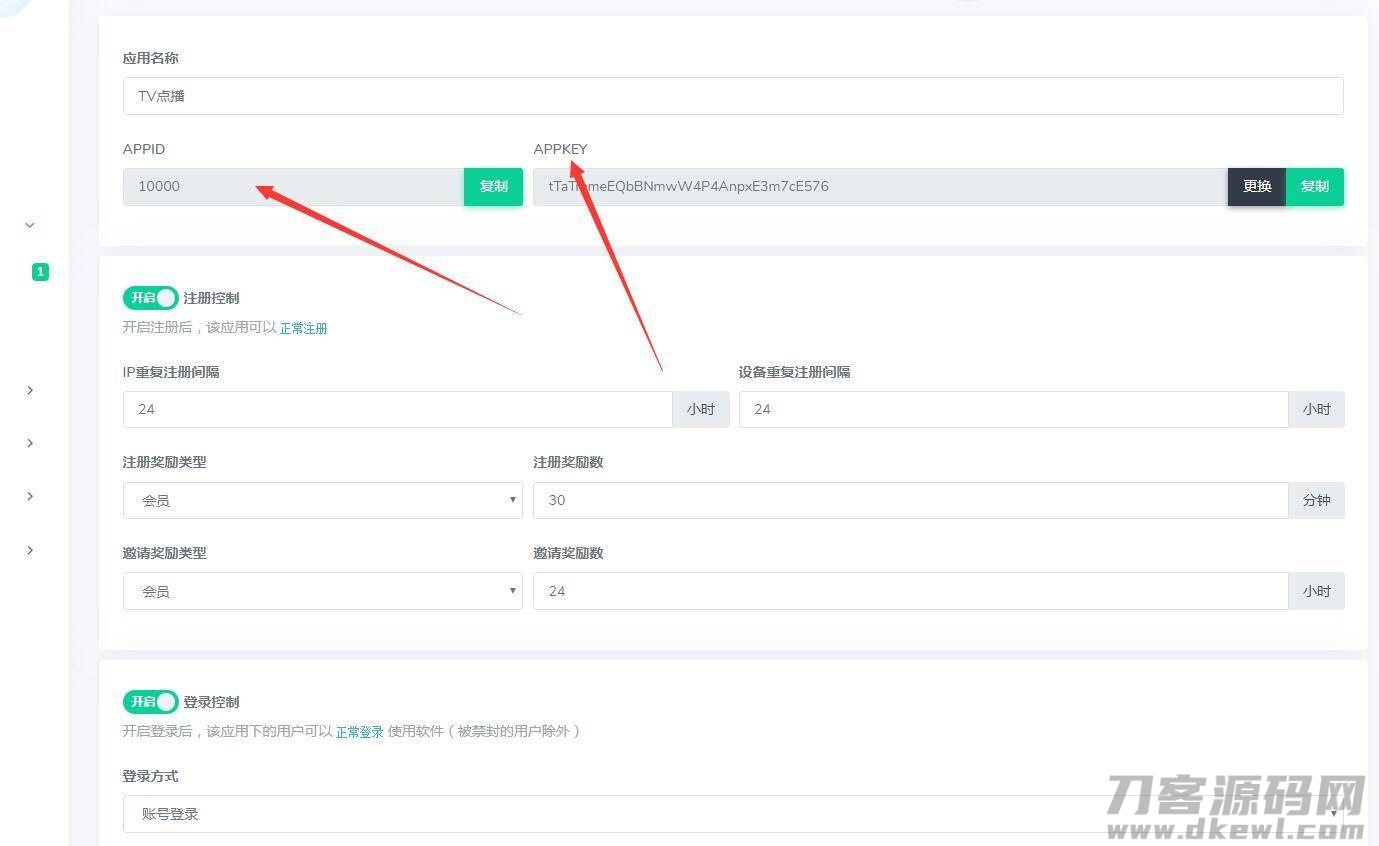Copy the APPKEY with 复制 button
The height and width of the screenshot is (846, 1379).
(x=1314, y=187)
